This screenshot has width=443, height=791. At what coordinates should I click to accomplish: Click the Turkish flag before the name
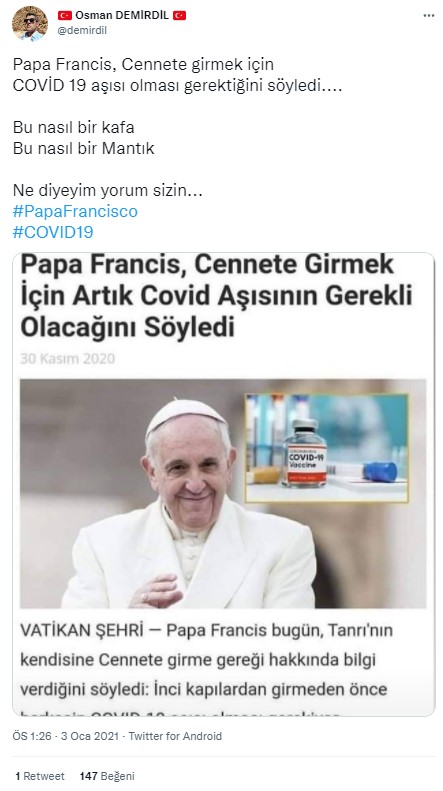click(65, 16)
